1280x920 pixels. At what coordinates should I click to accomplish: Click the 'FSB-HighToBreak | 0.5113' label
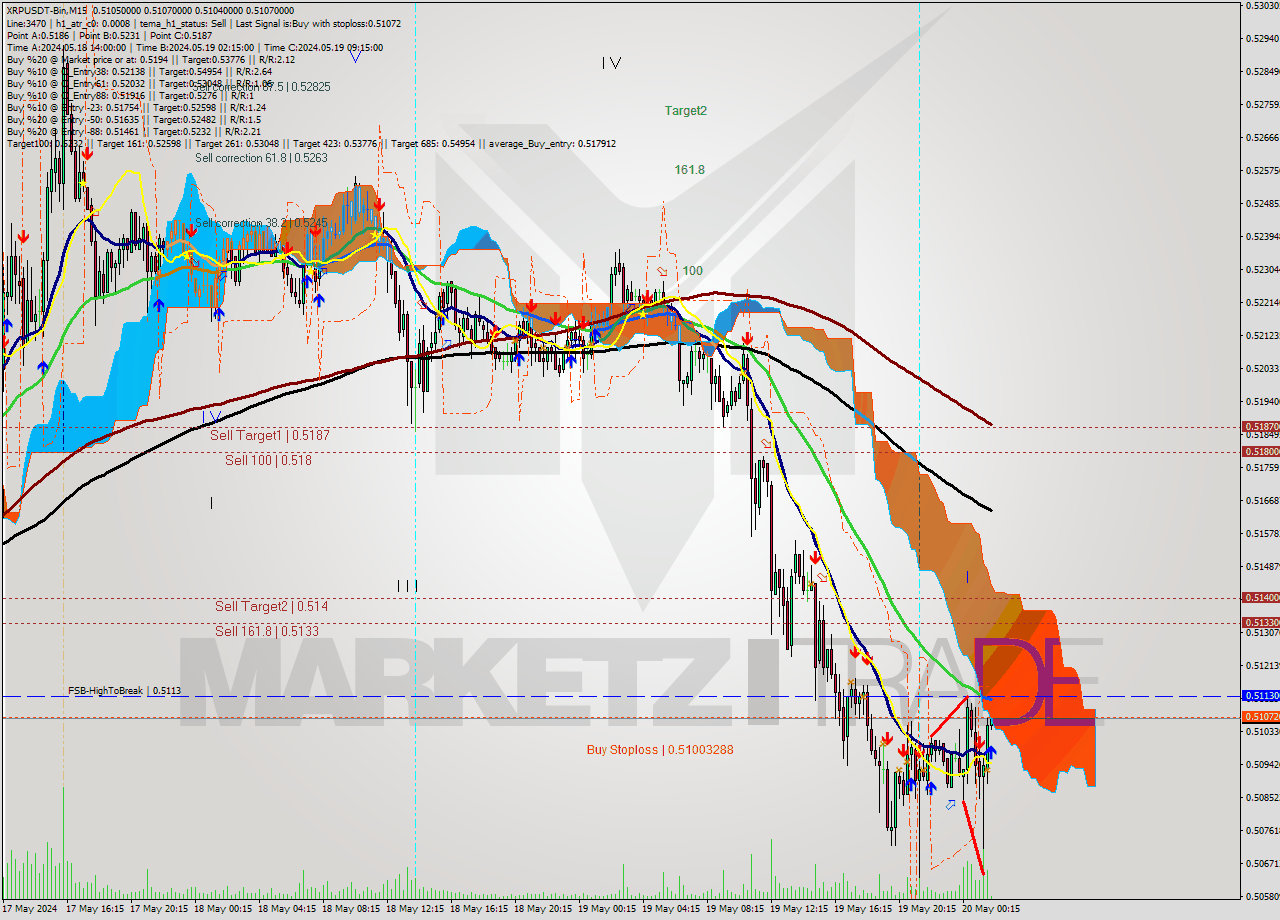click(124, 691)
